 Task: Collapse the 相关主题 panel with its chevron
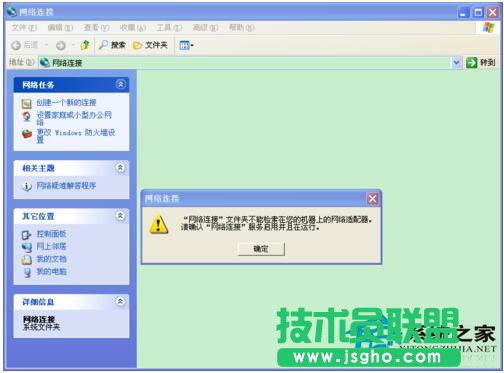tap(120, 167)
